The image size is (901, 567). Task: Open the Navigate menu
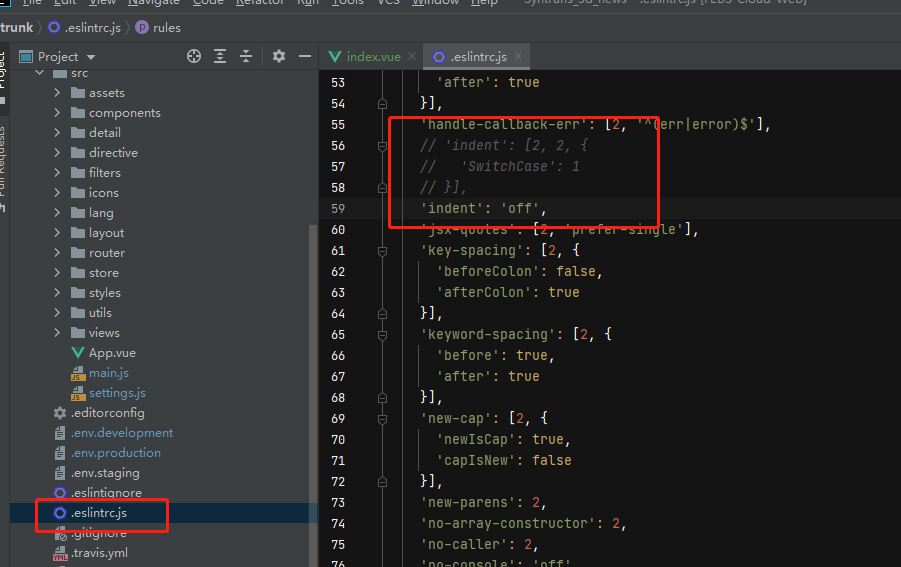153,3
